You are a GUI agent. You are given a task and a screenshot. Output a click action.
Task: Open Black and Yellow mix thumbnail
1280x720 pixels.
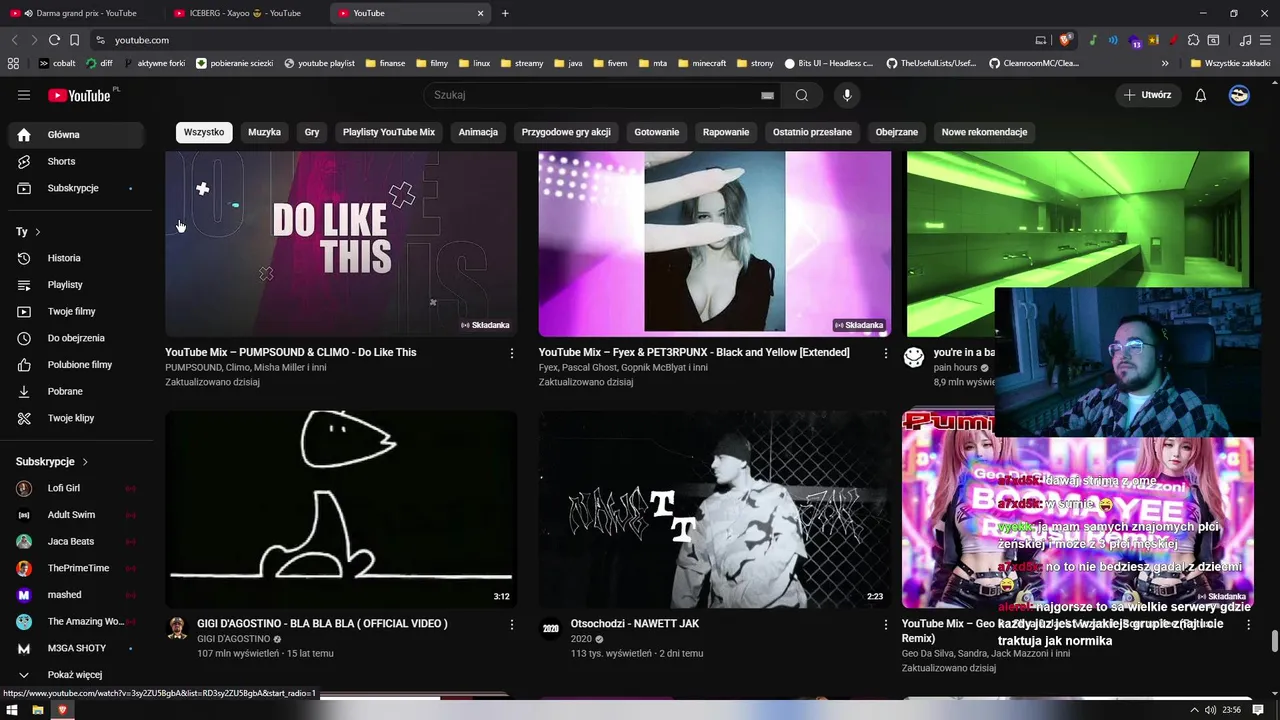[x=714, y=244]
